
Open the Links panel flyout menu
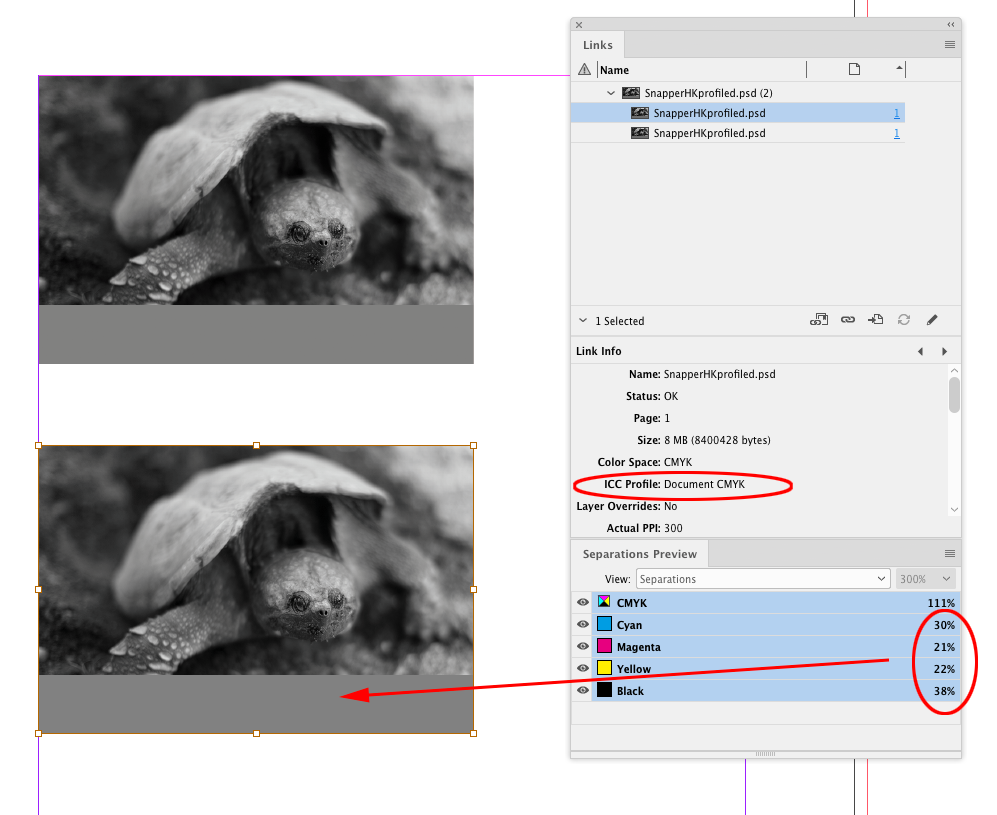coord(949,45)
